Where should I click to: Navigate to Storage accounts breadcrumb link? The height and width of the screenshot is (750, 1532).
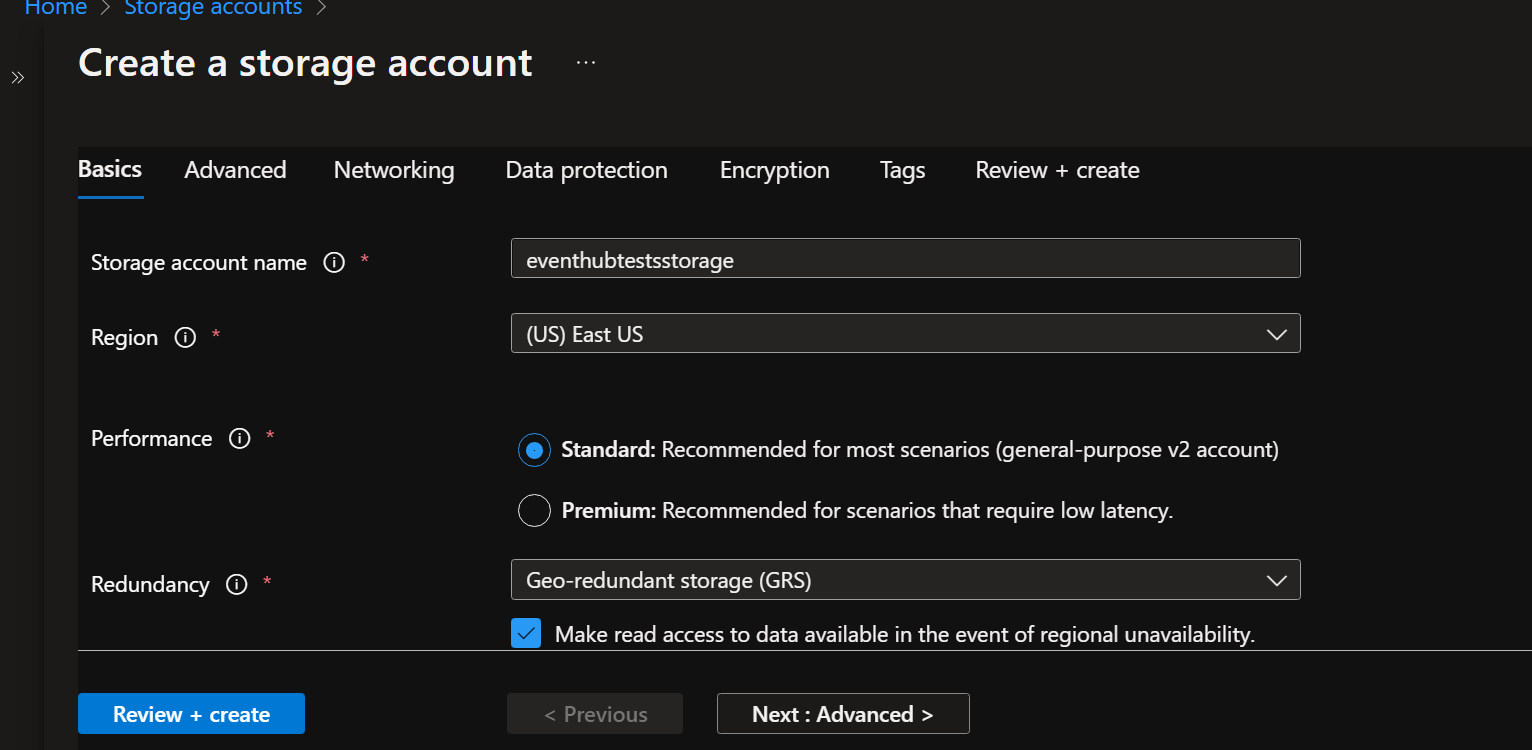click(213, 9)
